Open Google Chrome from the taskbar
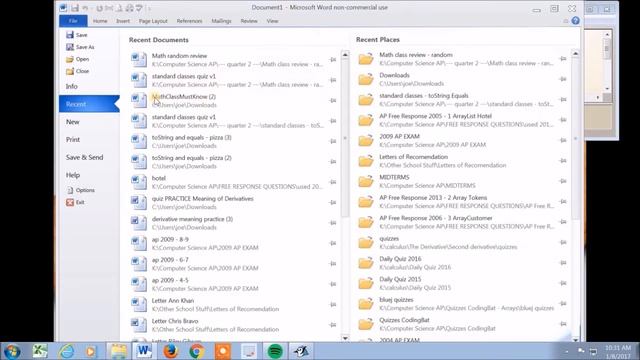Screen dimensions: 640x360 coord(197,351)
